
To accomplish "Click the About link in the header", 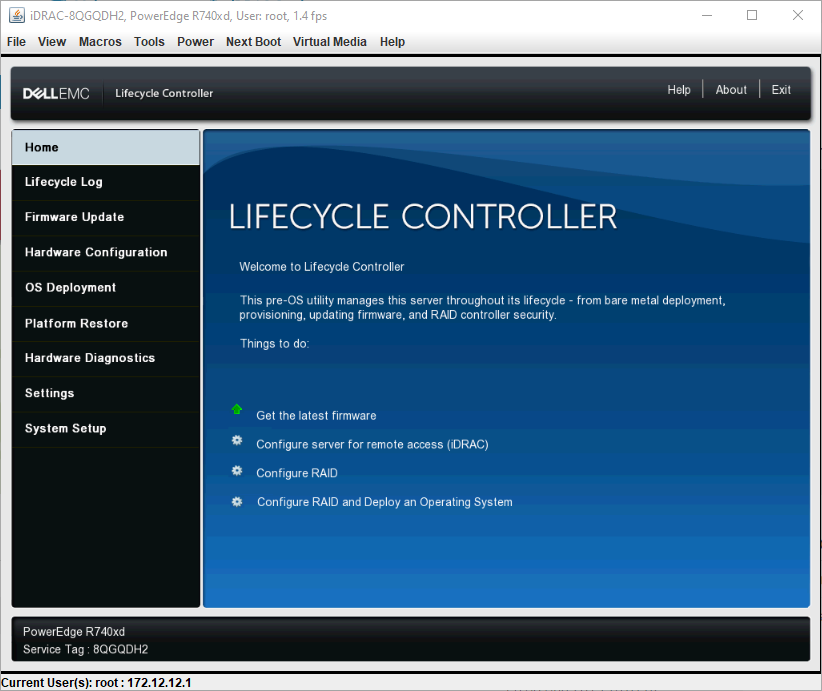I will pyautogui.click(x=731, y=89).
